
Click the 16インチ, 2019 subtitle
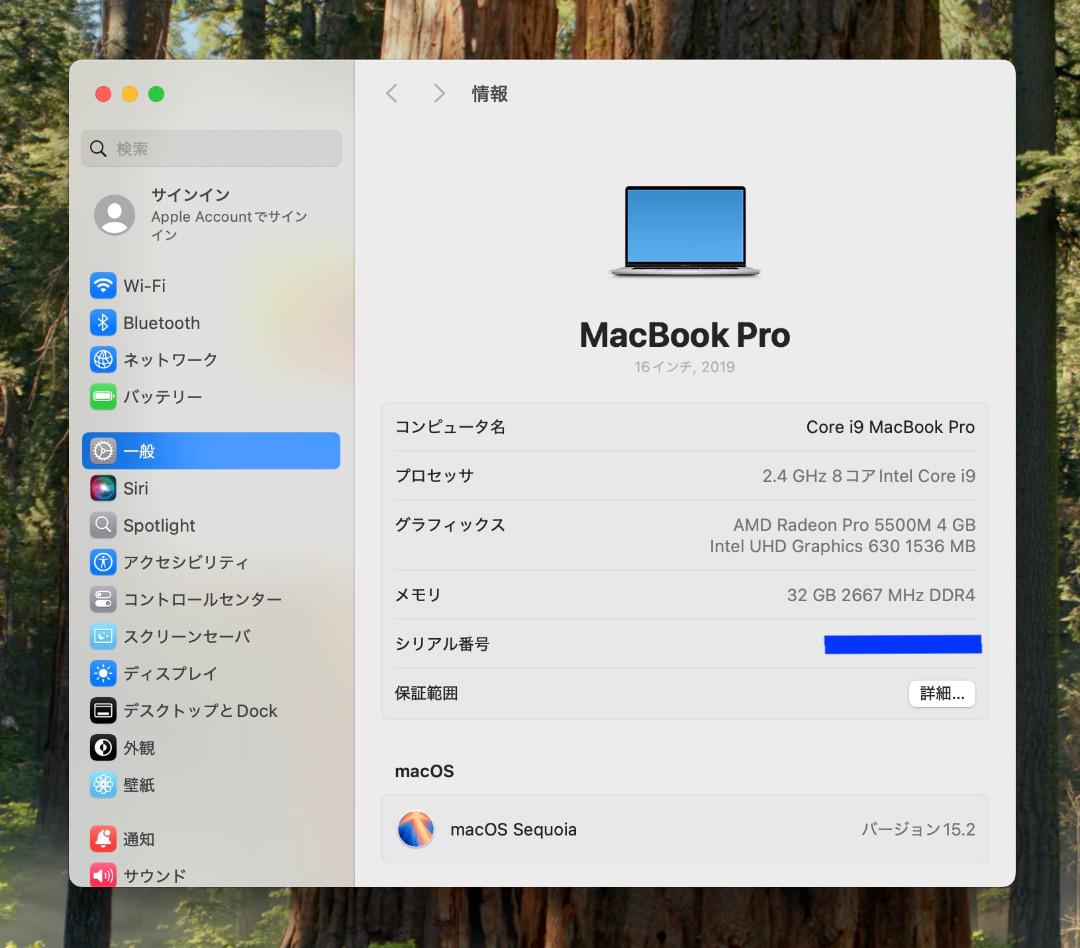pyautogui.click(x=685, y=367)
